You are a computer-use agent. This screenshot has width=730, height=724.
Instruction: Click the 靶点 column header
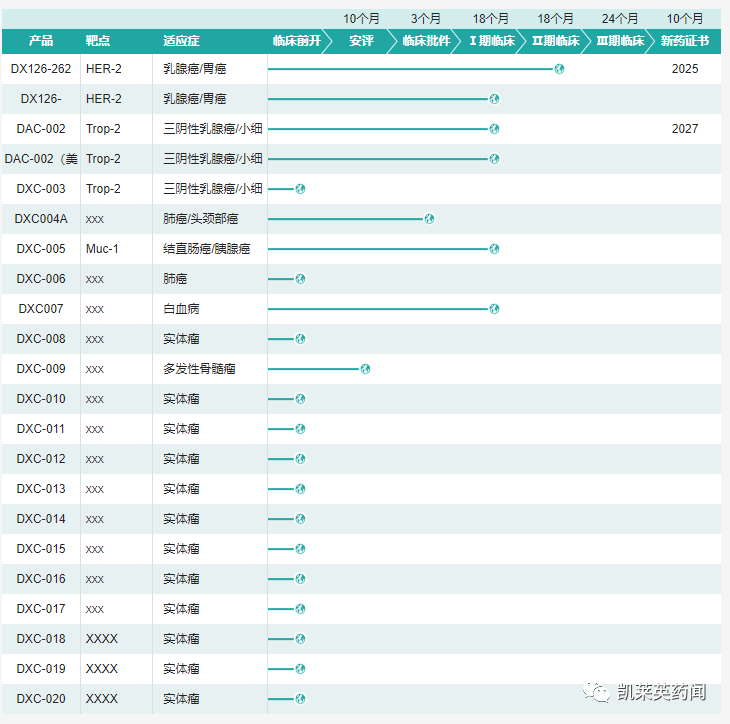pyautogui.click(x=98, y=41)
